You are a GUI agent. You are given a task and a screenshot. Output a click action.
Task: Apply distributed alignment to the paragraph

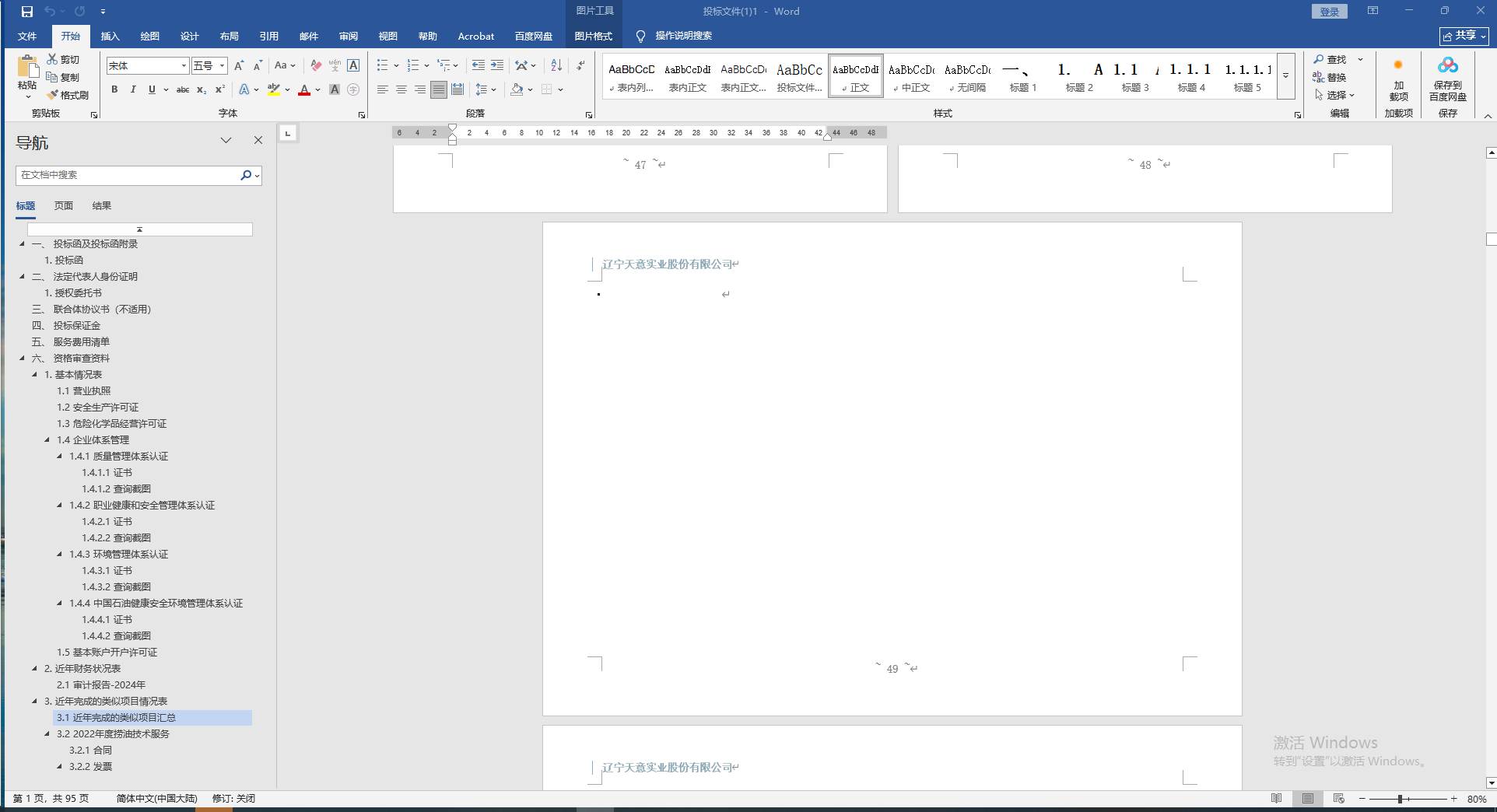pyautogui.click(x=458, y=89)
